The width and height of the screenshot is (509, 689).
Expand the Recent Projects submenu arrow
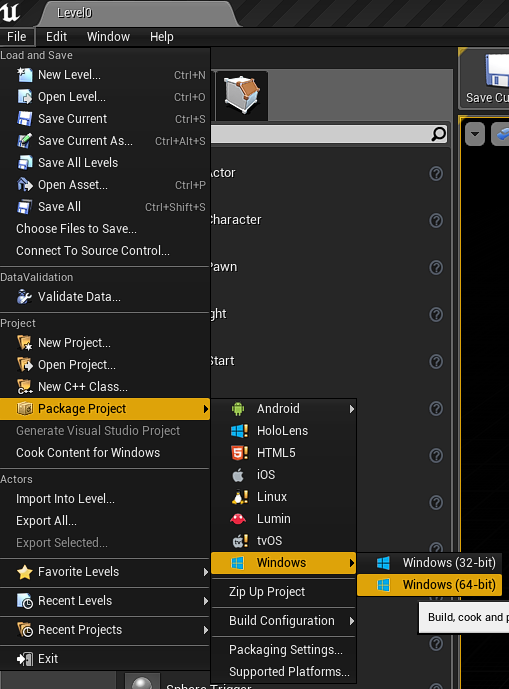pos(205,630)
